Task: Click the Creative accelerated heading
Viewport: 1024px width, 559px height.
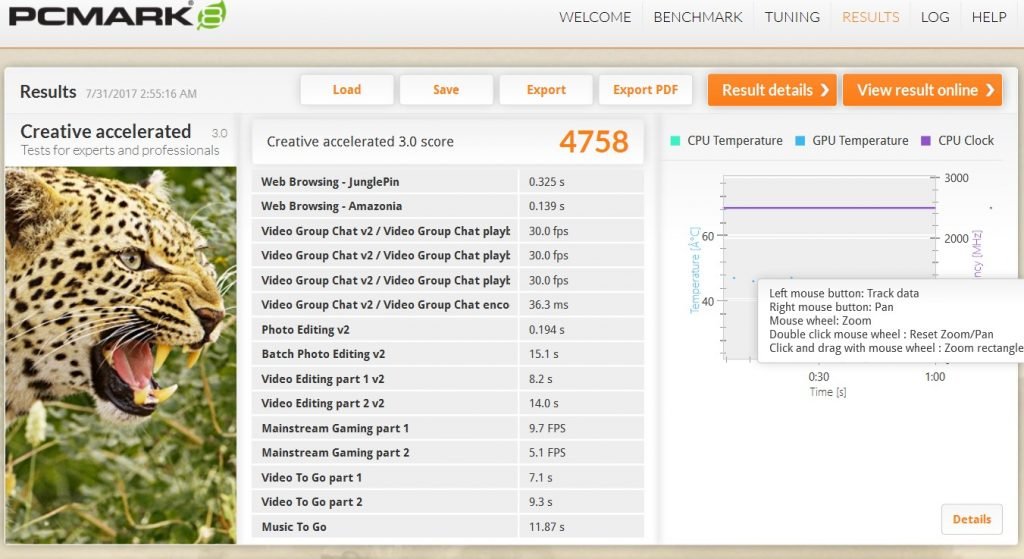Action: pyautogui.click(x=106, y=131)
